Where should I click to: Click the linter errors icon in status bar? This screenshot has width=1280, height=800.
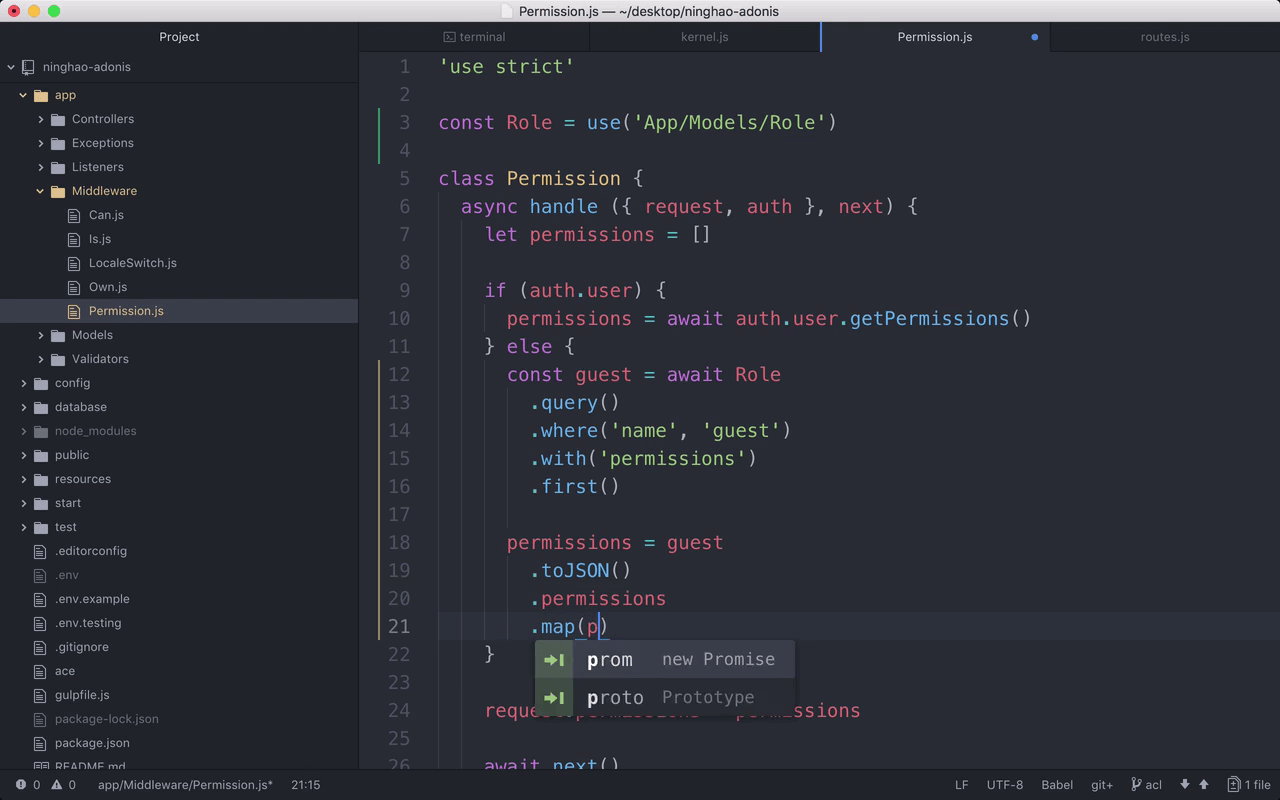pos(21,785)
